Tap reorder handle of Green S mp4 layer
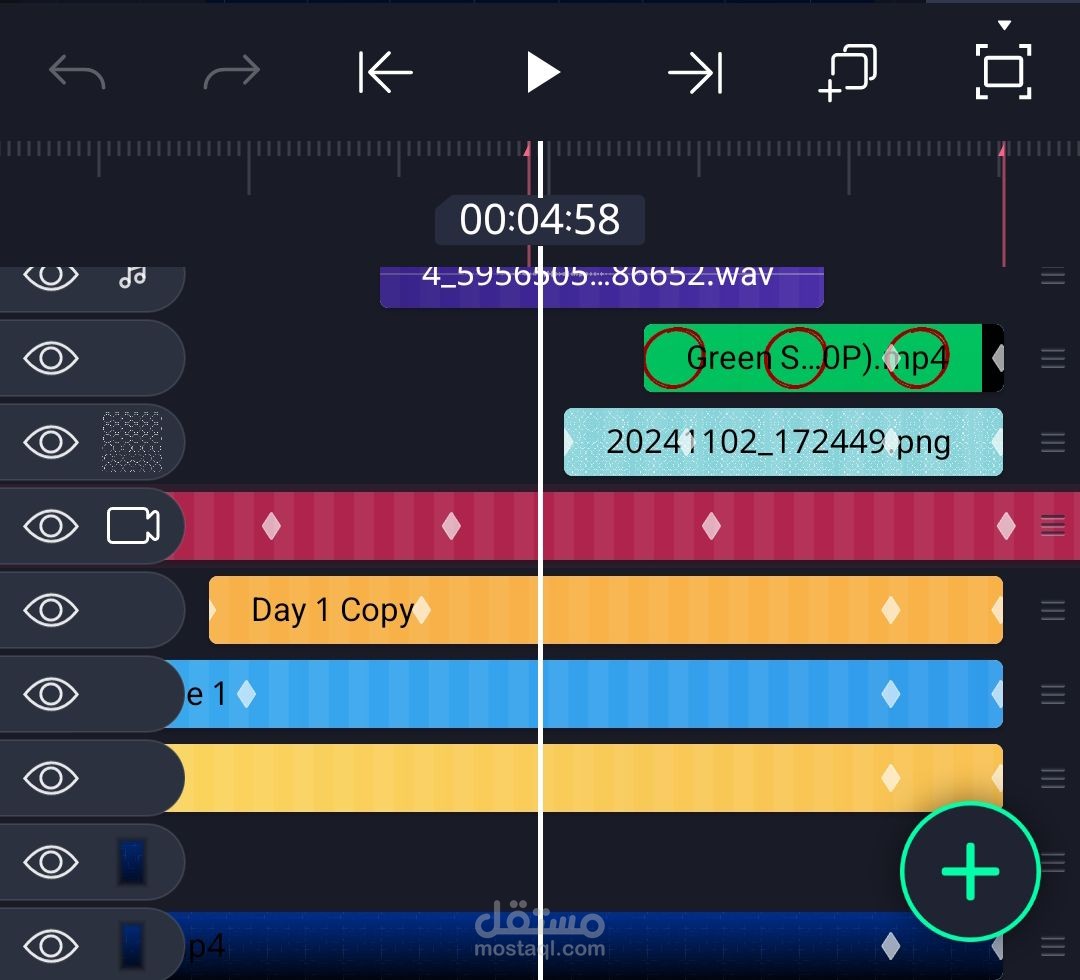 pyautogui.click(x=1052, y=358)
